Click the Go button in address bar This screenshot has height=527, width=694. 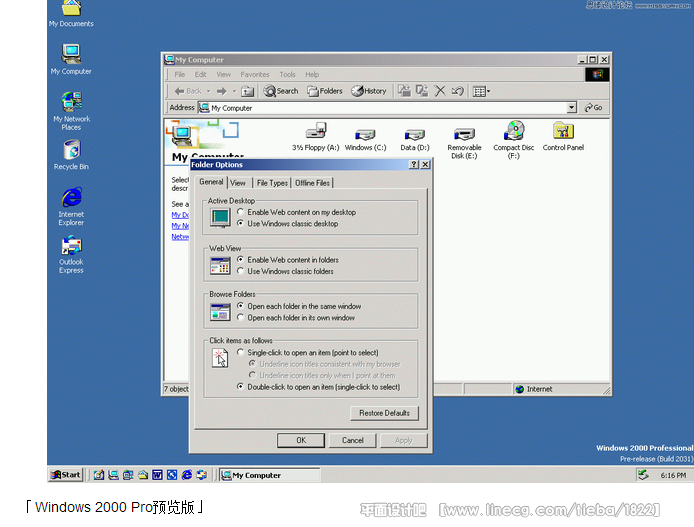594,108
